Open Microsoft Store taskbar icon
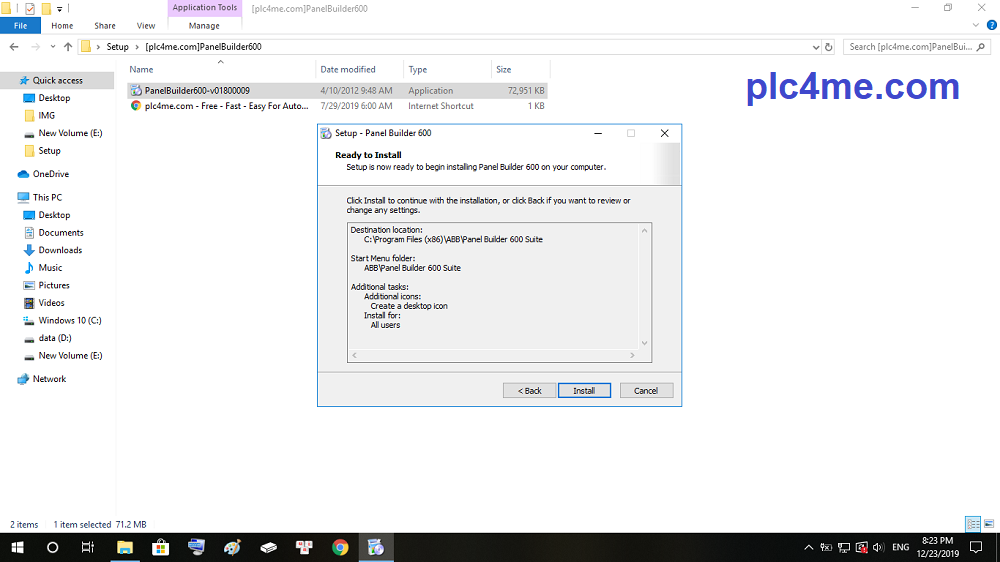The height and width of the screenshot is (562, 1000). [160, 547]
